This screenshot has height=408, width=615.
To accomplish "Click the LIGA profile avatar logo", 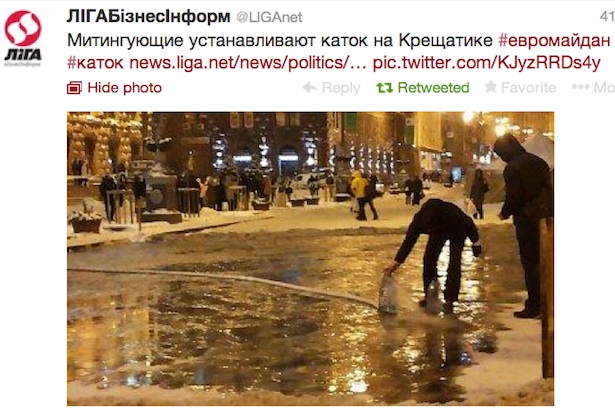I will click(x=23, y=38).
